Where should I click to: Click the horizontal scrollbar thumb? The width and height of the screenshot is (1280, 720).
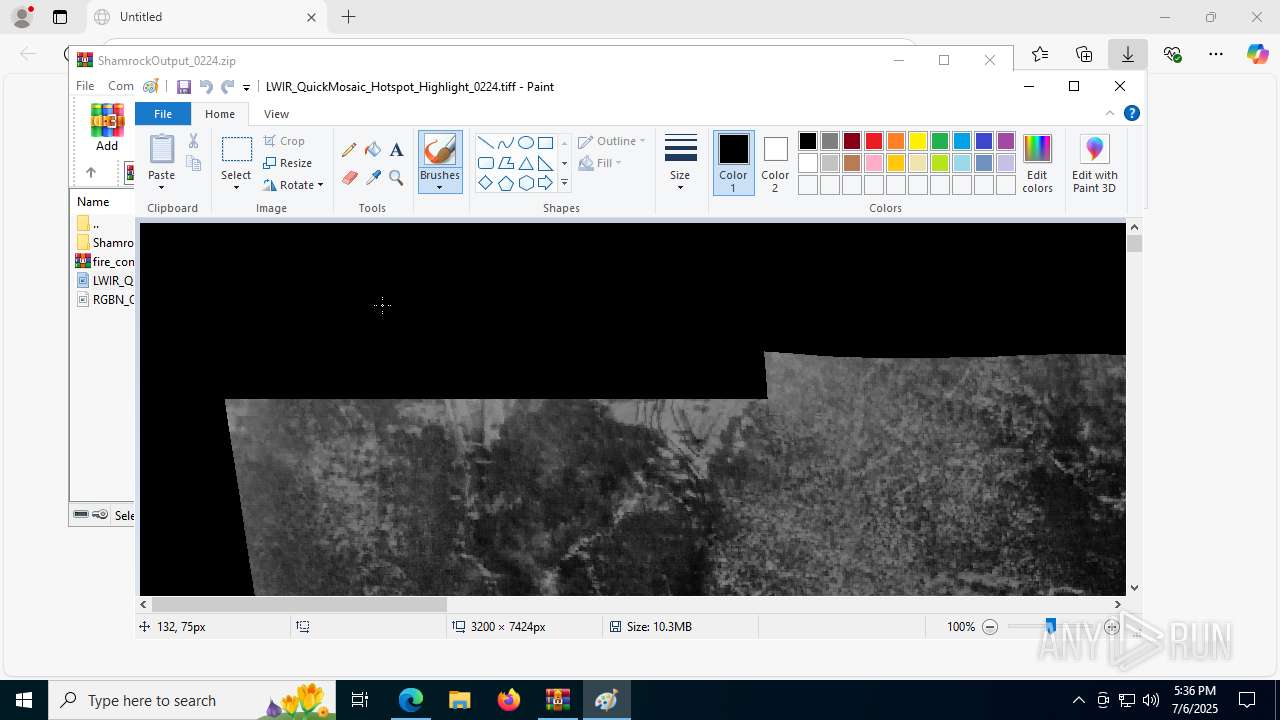[x=299, y=604]
